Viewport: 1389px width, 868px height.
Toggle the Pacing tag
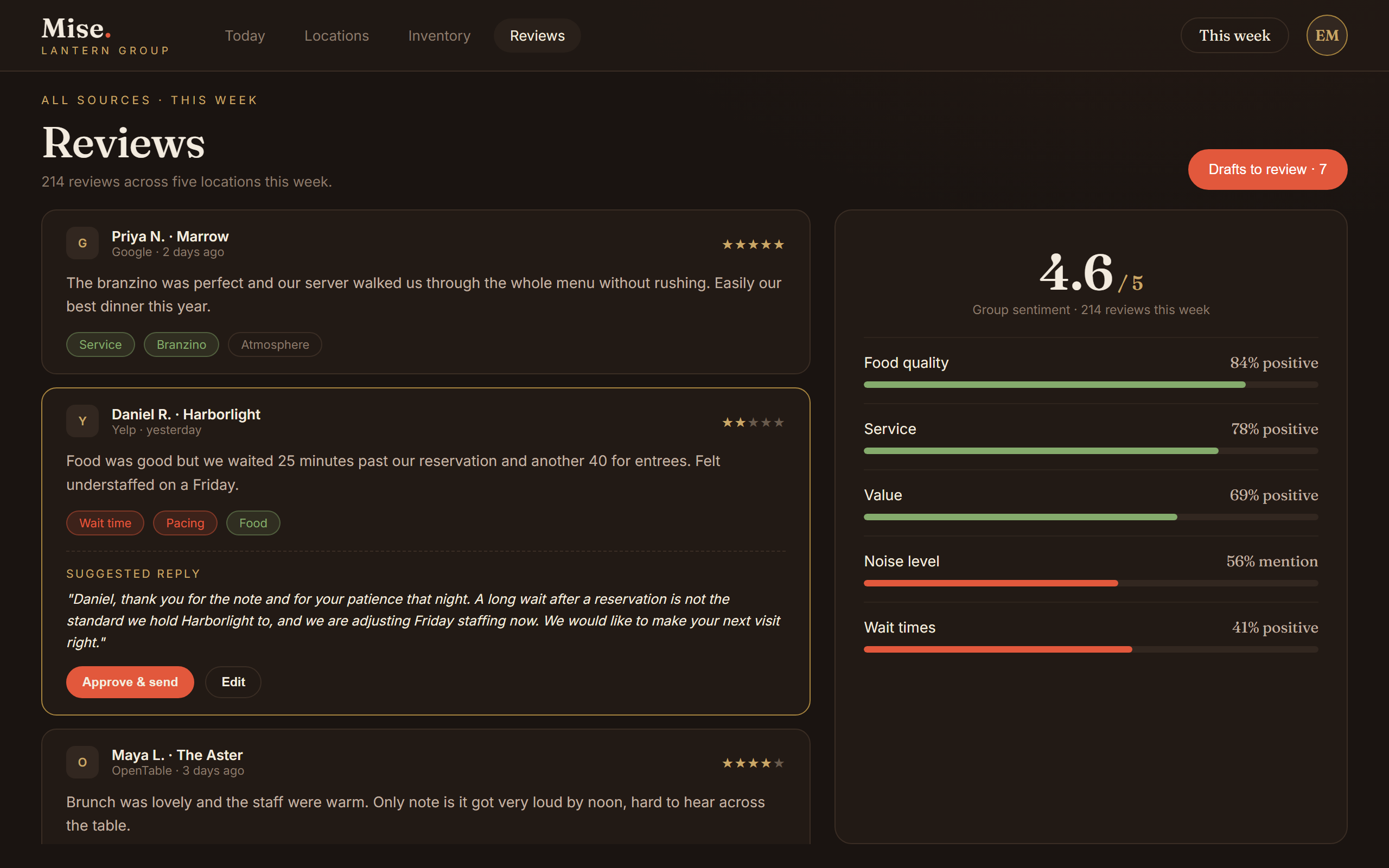point(186,523)
